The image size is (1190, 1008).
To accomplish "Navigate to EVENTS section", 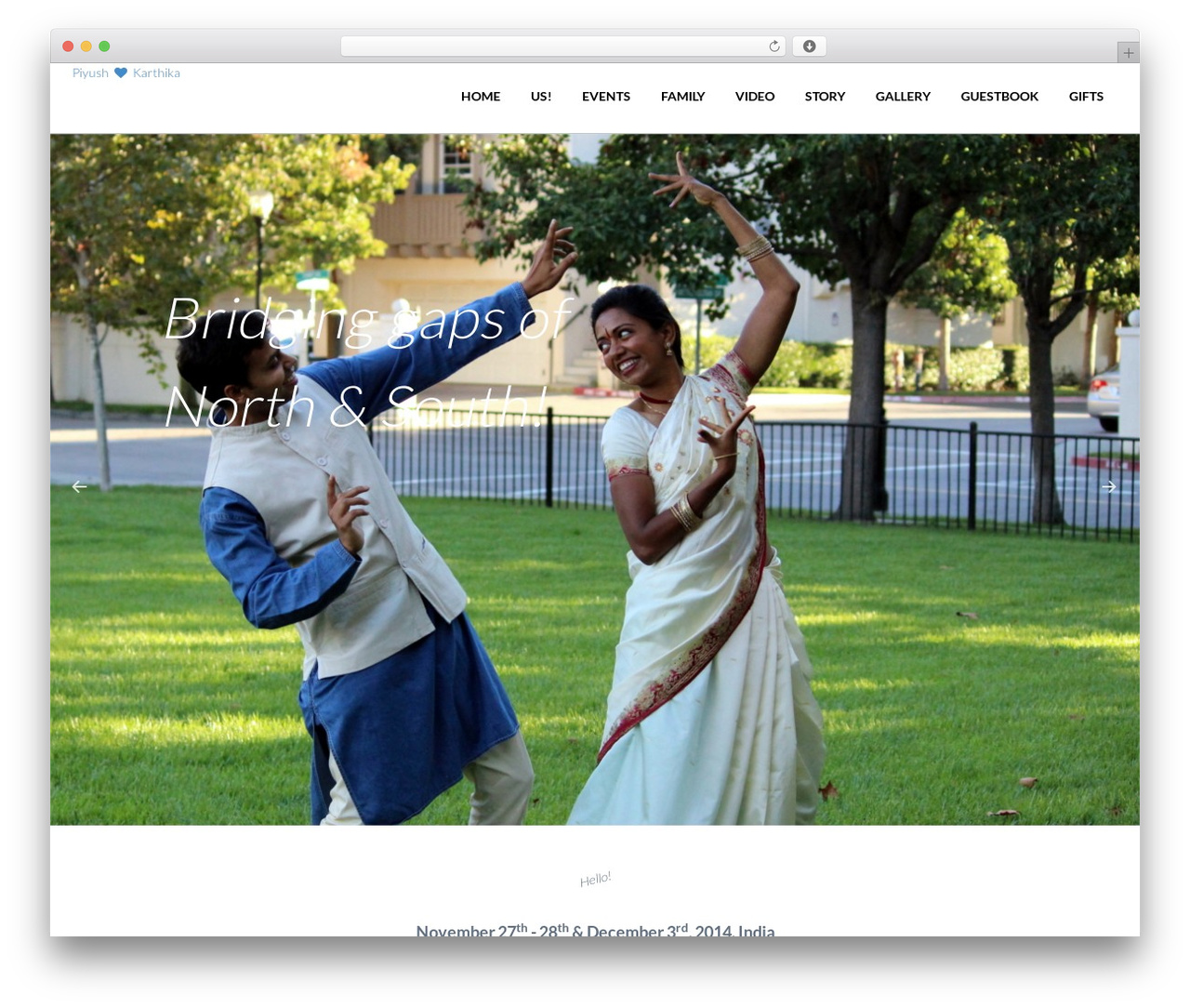I will click(606, 97).
